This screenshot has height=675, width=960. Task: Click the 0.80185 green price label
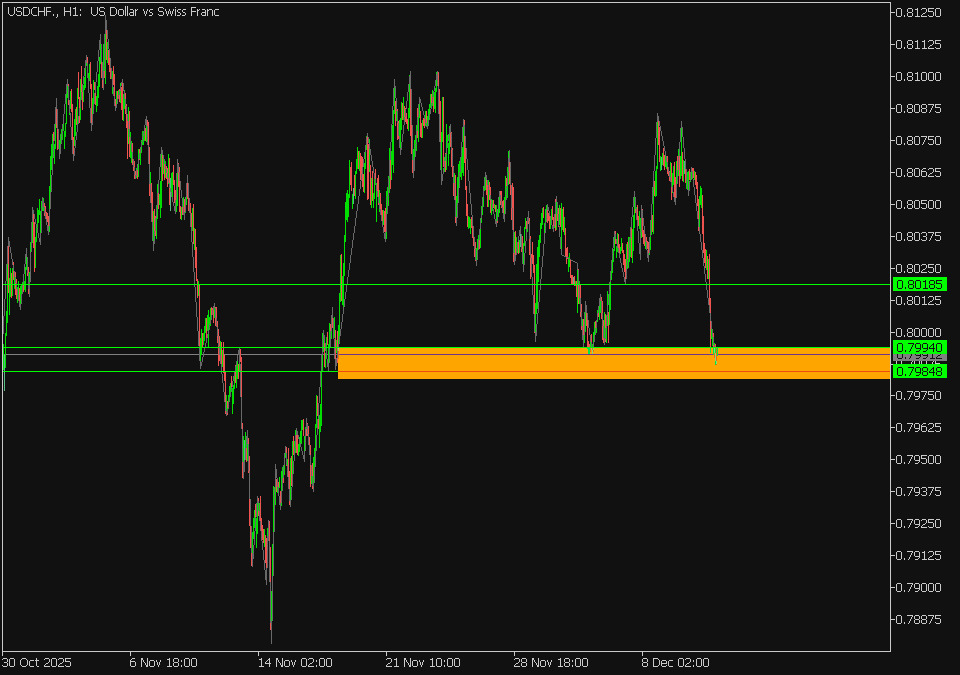920,285
